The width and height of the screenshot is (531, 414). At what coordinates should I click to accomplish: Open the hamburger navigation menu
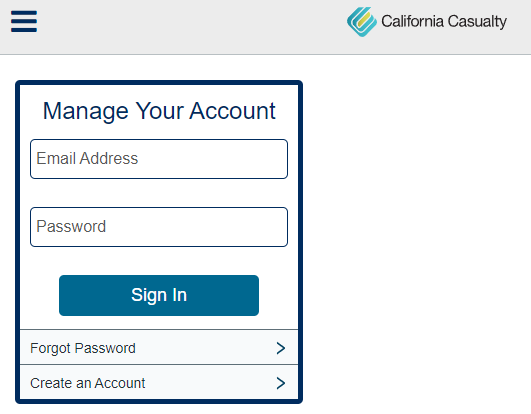[x=24, y=21]
